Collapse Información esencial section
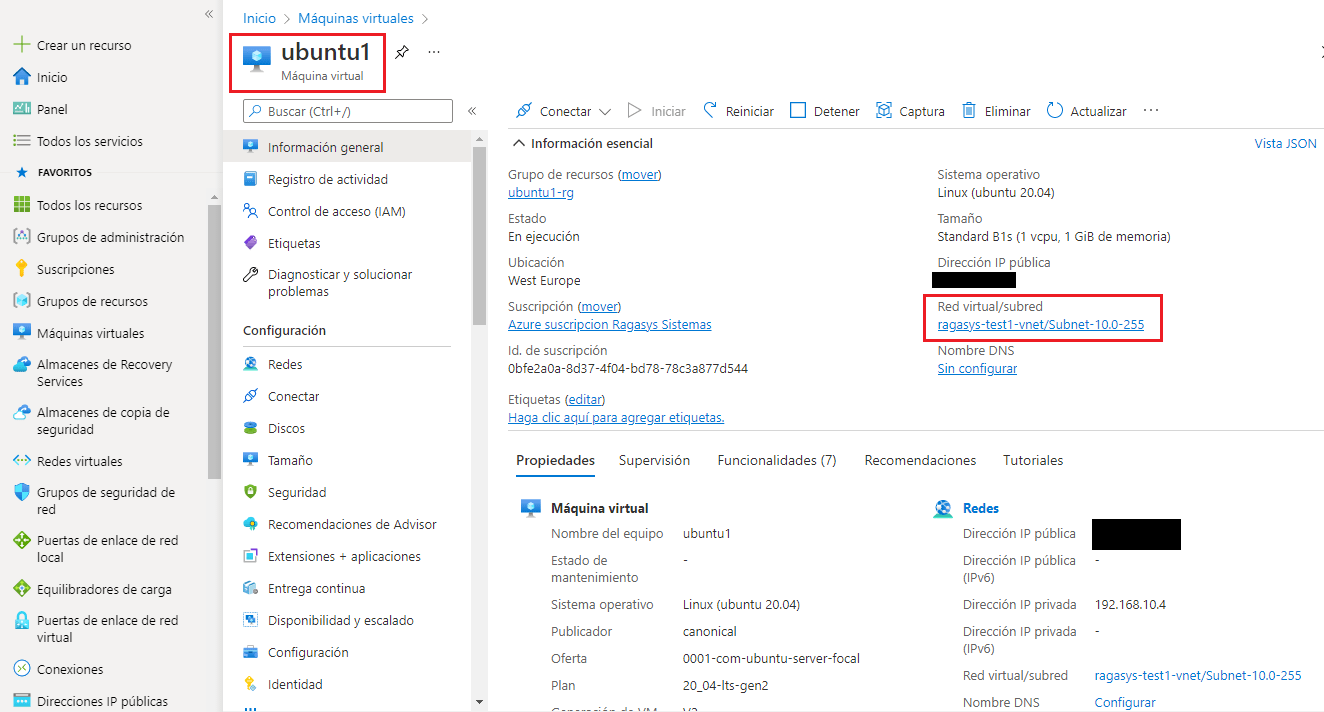Viewport: 1324px width, 712px height. tap(519, 143)
